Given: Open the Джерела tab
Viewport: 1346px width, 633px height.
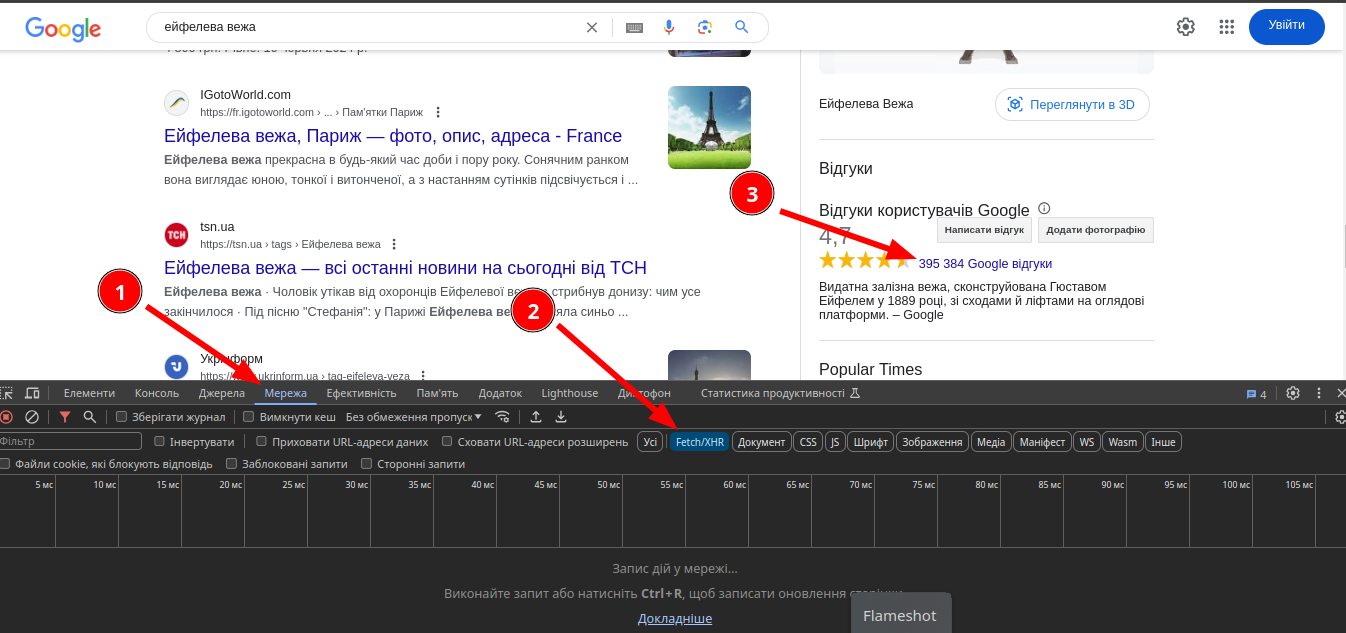Looking at the screenshot, I should pyautogui.click(x=222, y=393).
